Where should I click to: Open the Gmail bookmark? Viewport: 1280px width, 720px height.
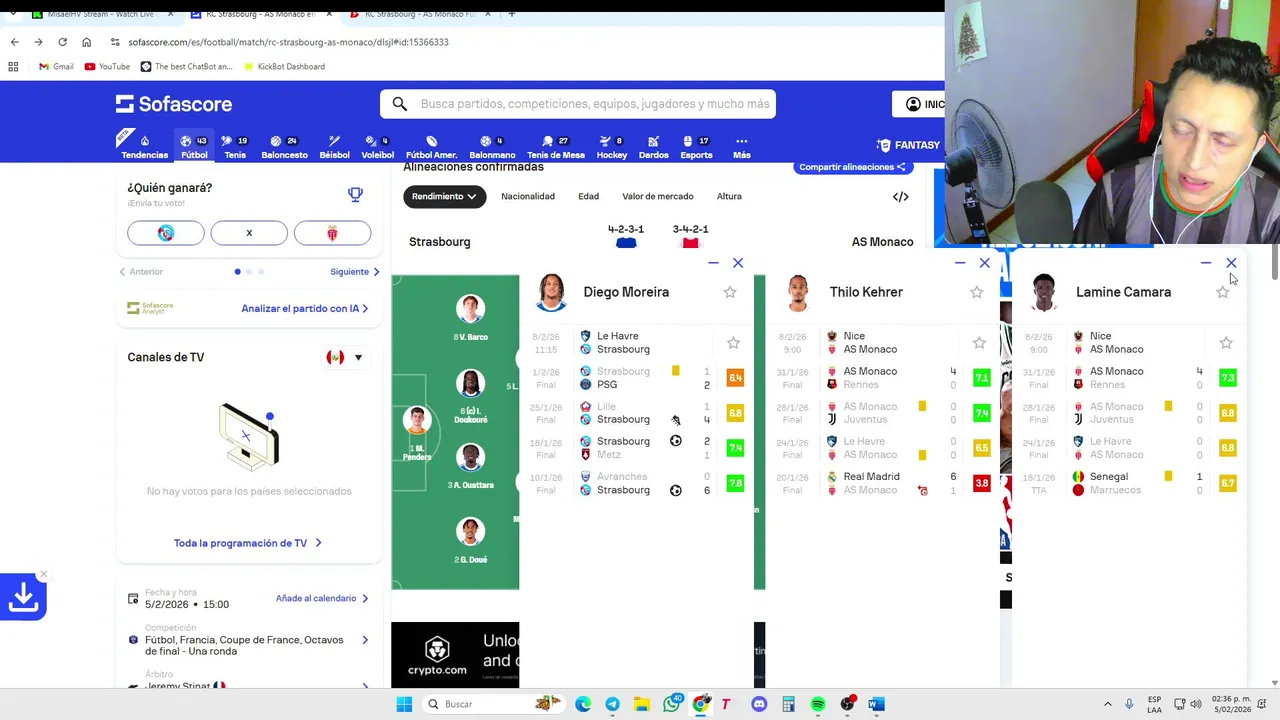(x=55, y=66)
